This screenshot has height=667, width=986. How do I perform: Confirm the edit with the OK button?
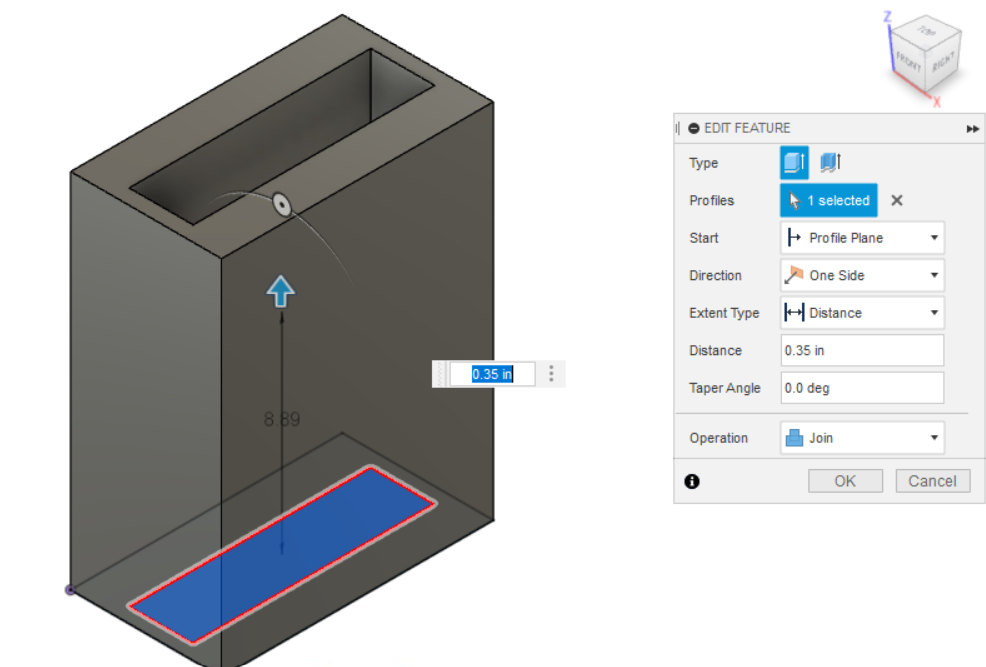tap(845, 481)
